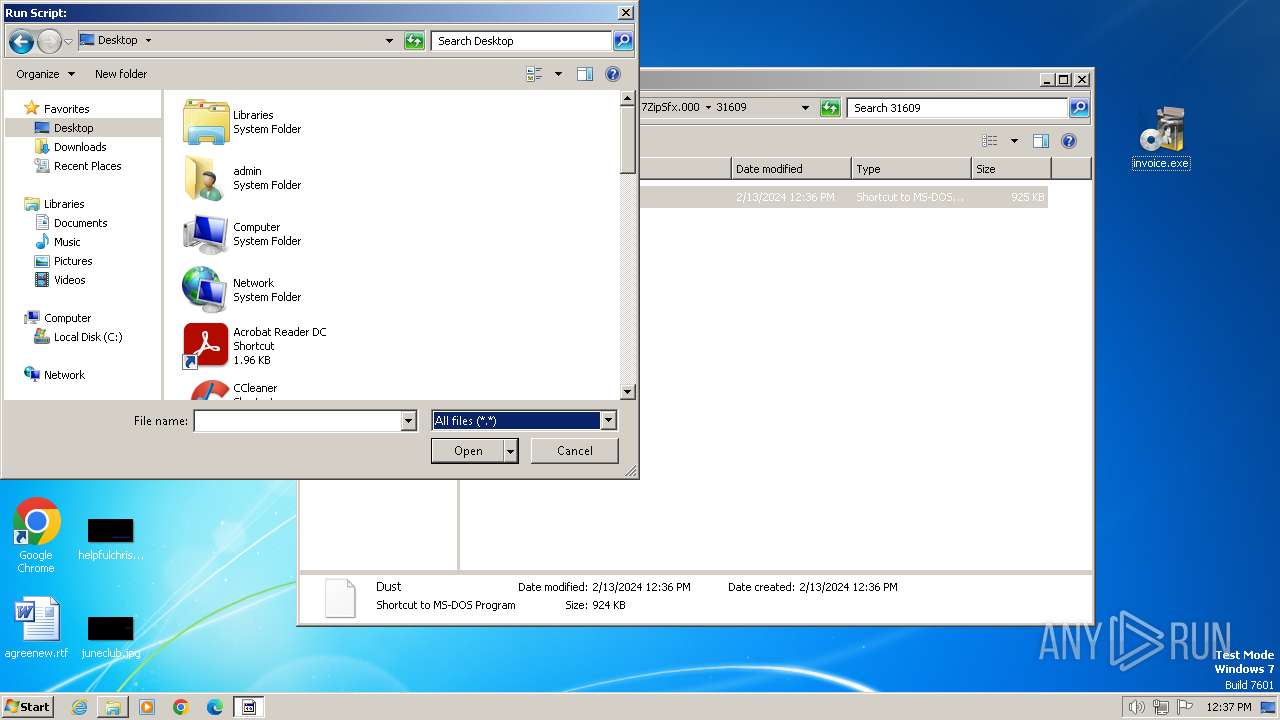Select Computer in the navigation pane
This screenshot has height=720, width=1280.
67,318
